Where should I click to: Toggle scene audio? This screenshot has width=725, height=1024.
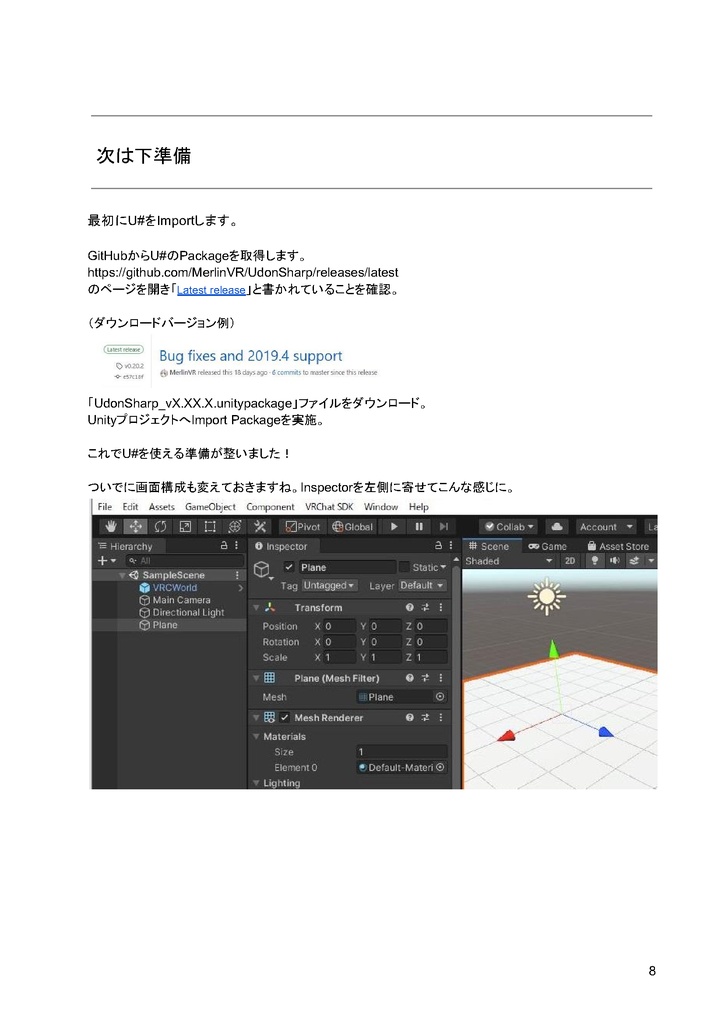click(615, 560)
